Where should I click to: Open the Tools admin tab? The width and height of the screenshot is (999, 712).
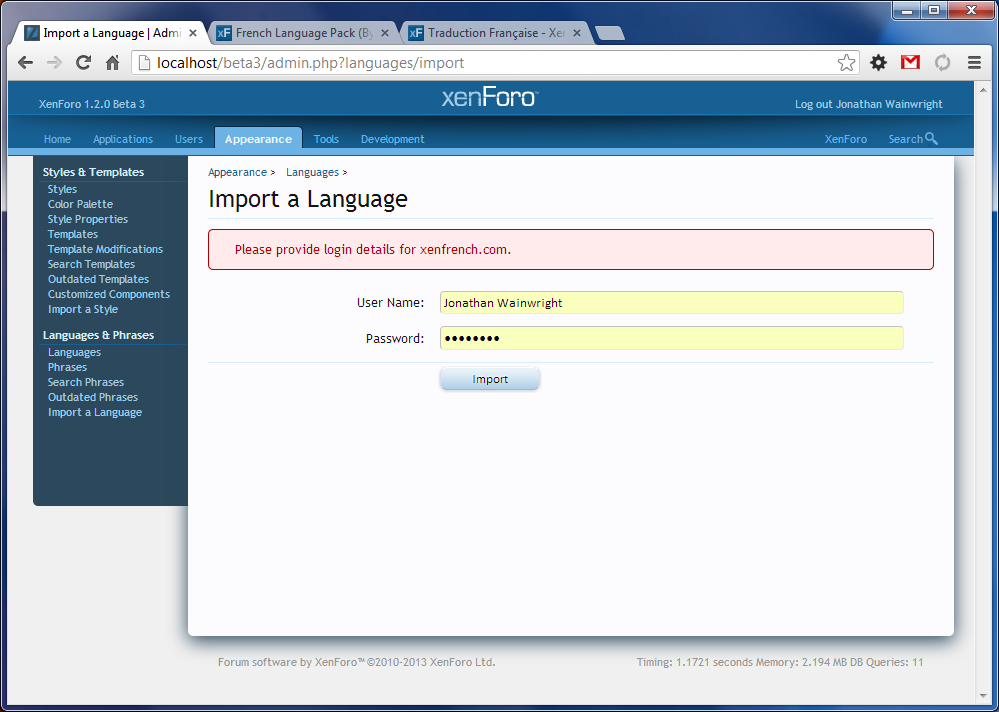point(326,139)
